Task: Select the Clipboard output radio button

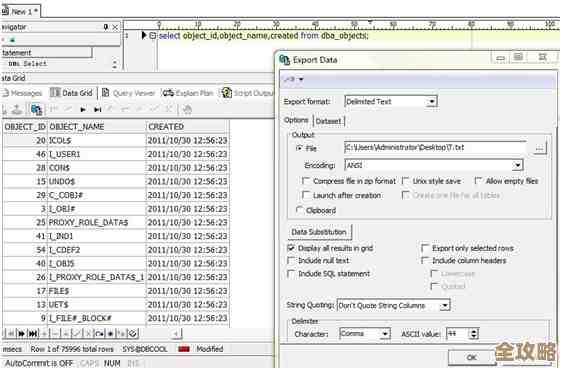Action: click(x=299, y=210)
